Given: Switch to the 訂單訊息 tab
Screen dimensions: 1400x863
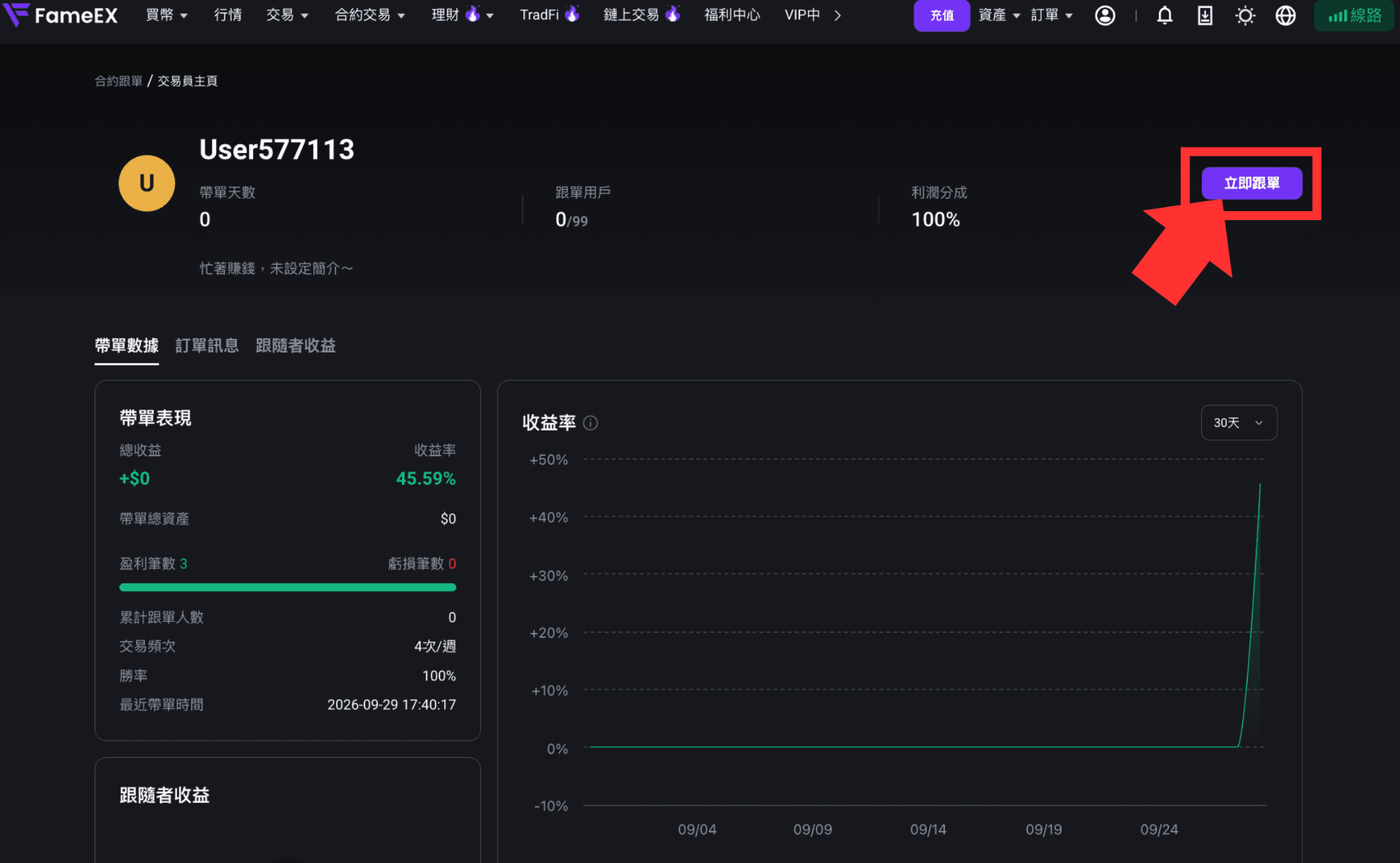Looking at the screenshot, I should [x=207, y=345].
